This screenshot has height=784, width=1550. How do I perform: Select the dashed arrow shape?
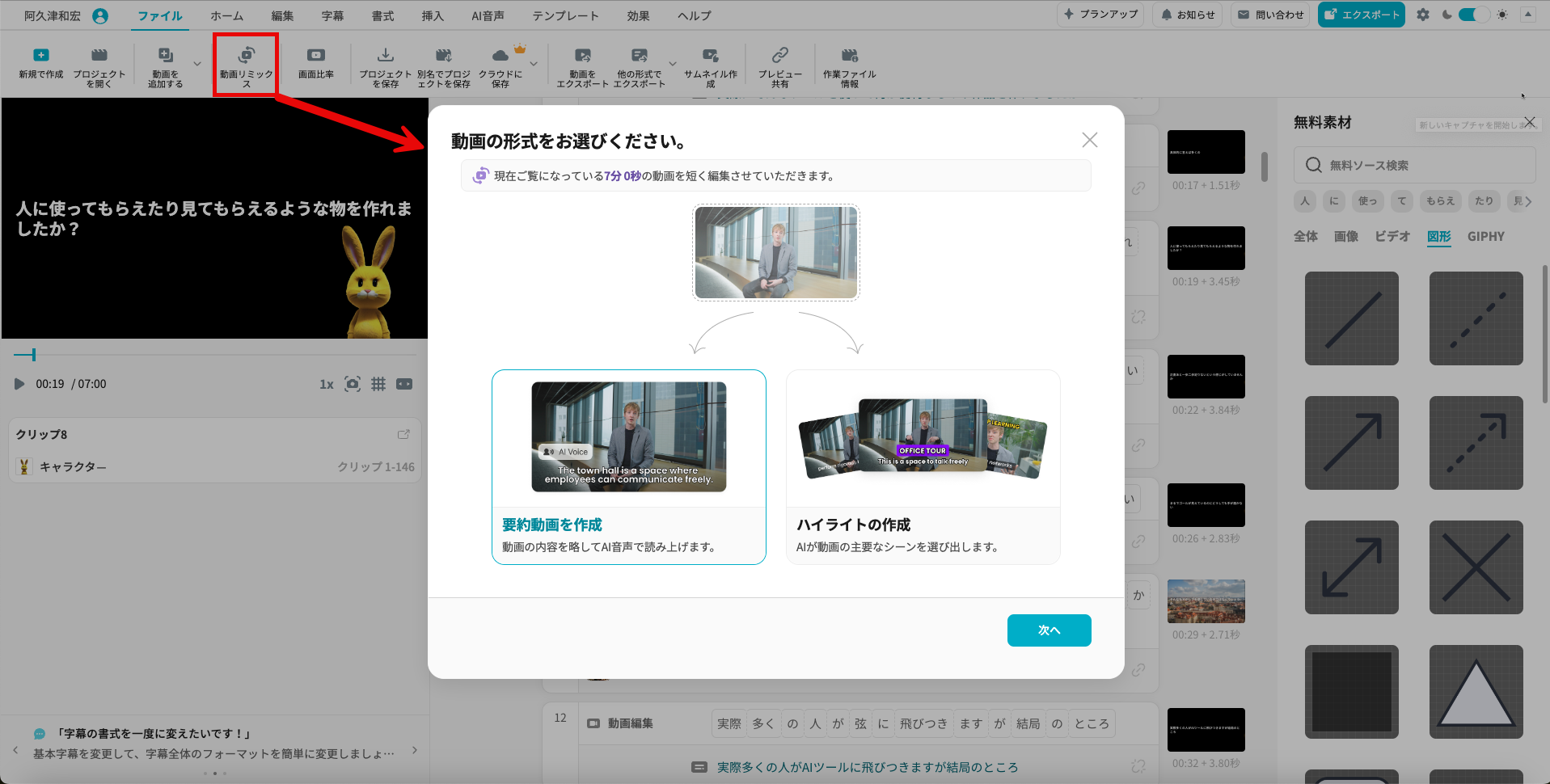point(1476,443)
